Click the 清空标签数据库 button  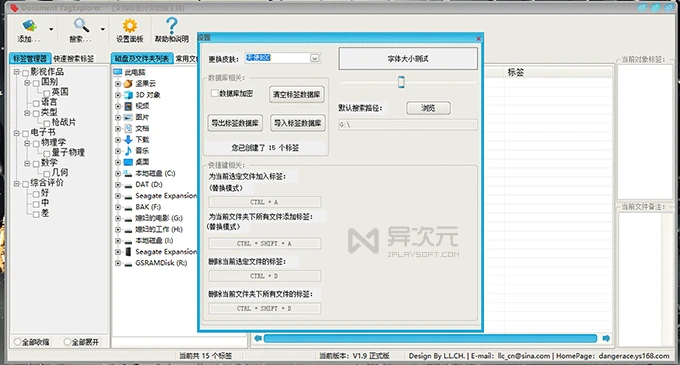(x=297, y=95)
